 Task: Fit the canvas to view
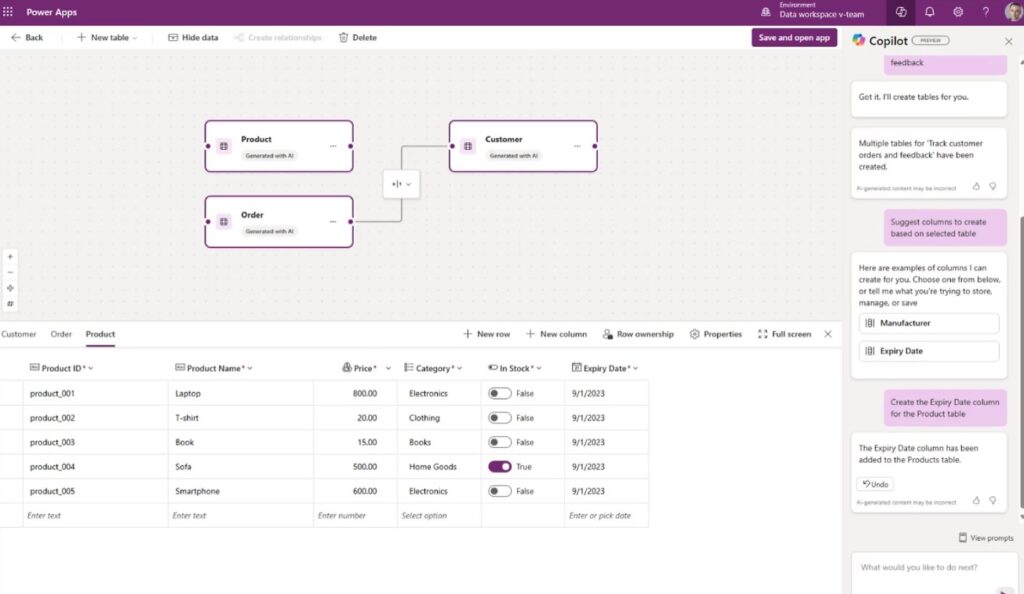10,288
